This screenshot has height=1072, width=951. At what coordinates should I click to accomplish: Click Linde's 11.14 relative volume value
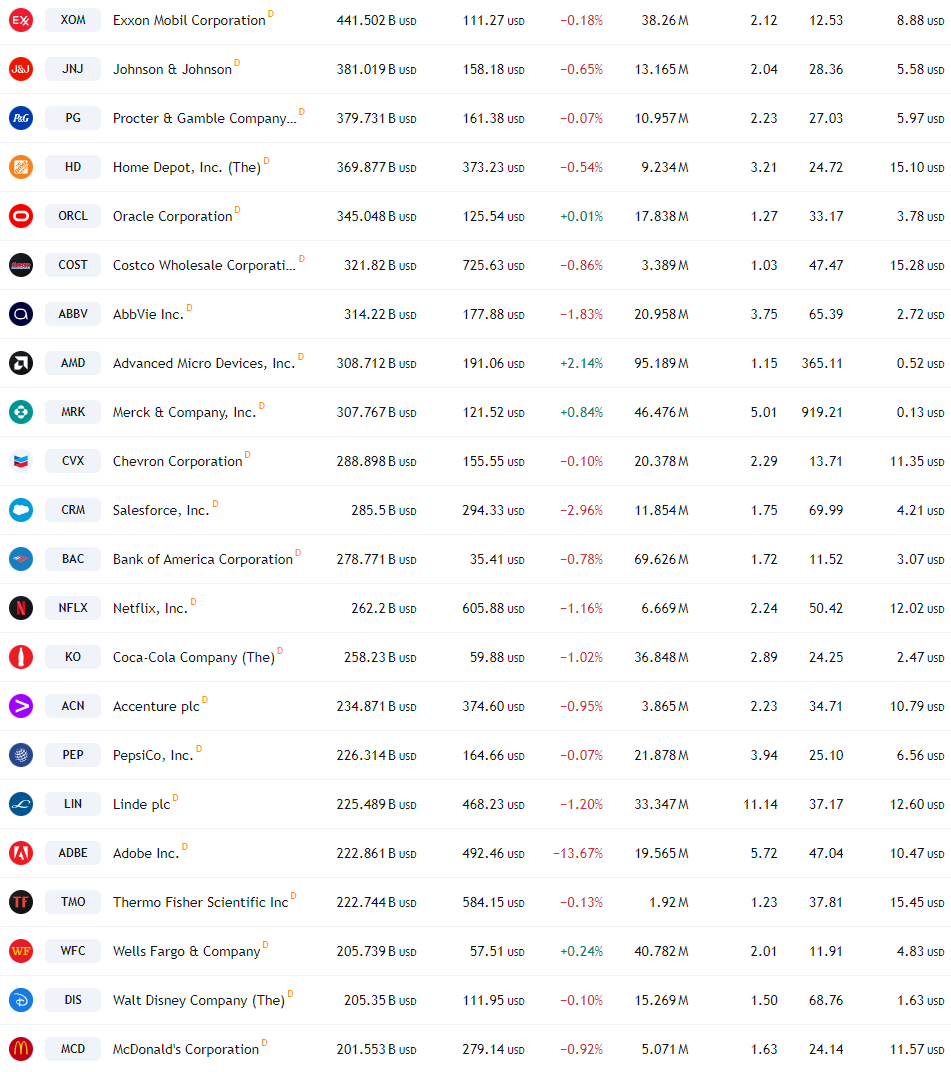coord(760,805)
